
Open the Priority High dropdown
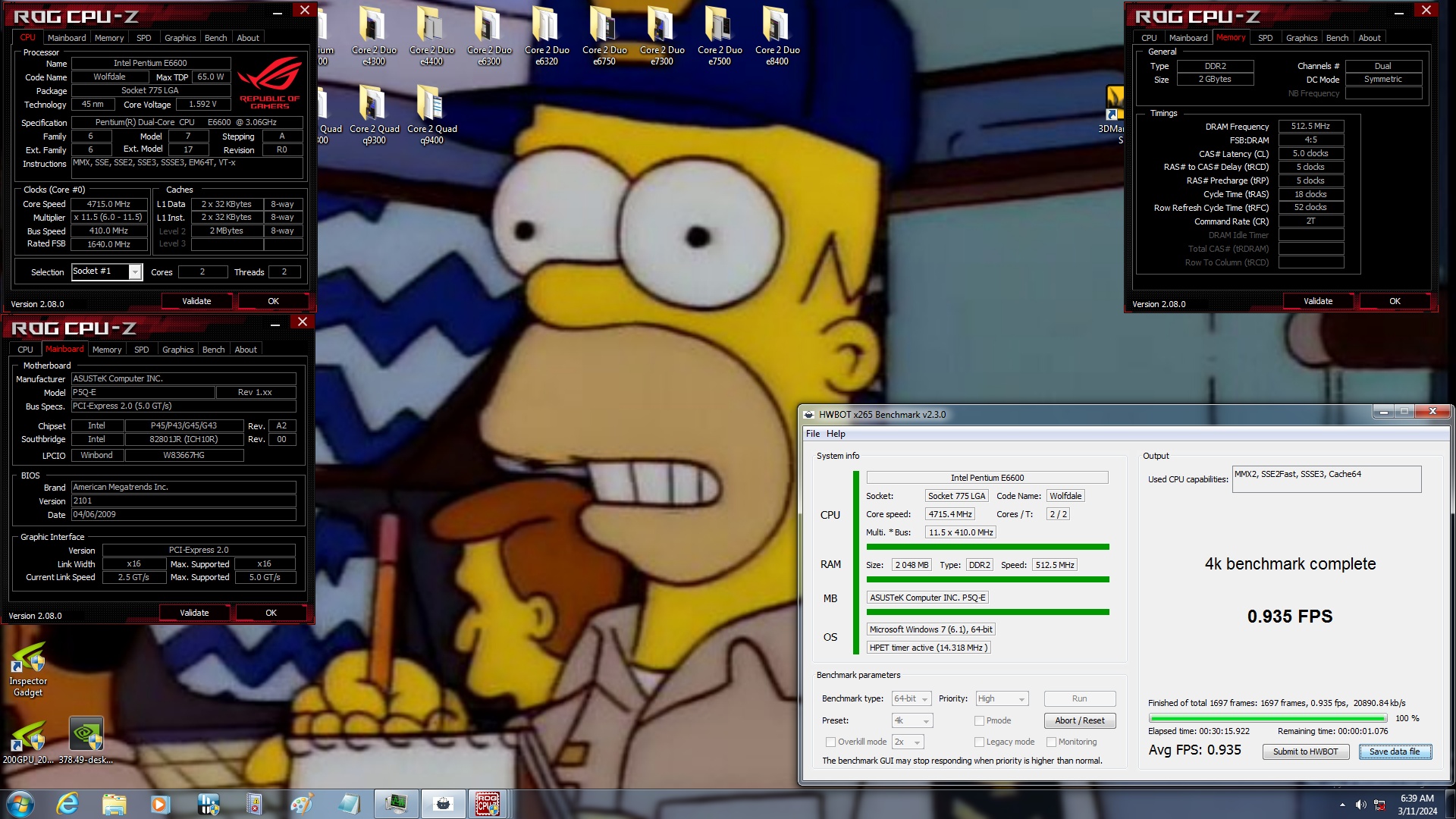1002,698
